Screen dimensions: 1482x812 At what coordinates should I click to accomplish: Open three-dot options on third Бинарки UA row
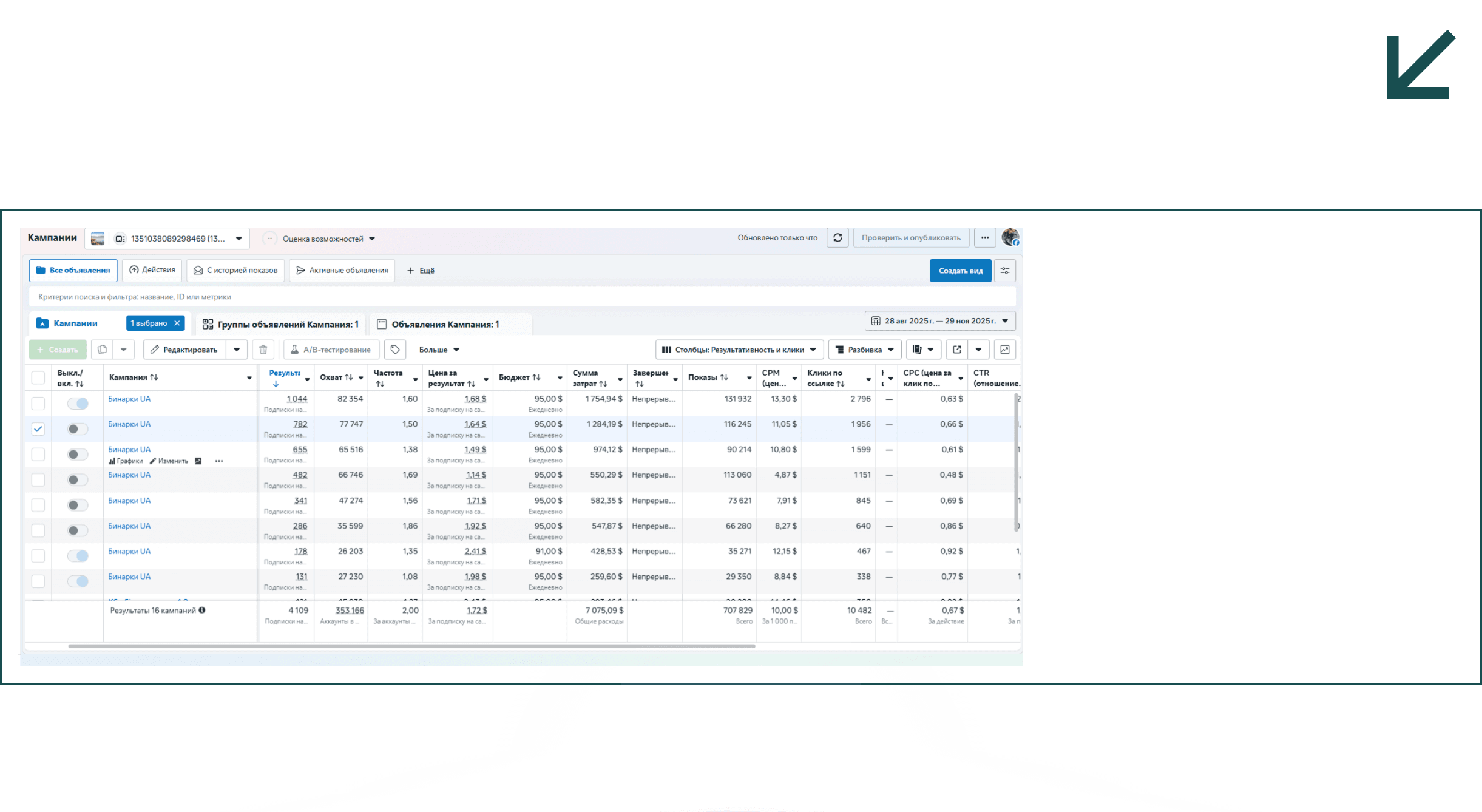coord(219,461)
